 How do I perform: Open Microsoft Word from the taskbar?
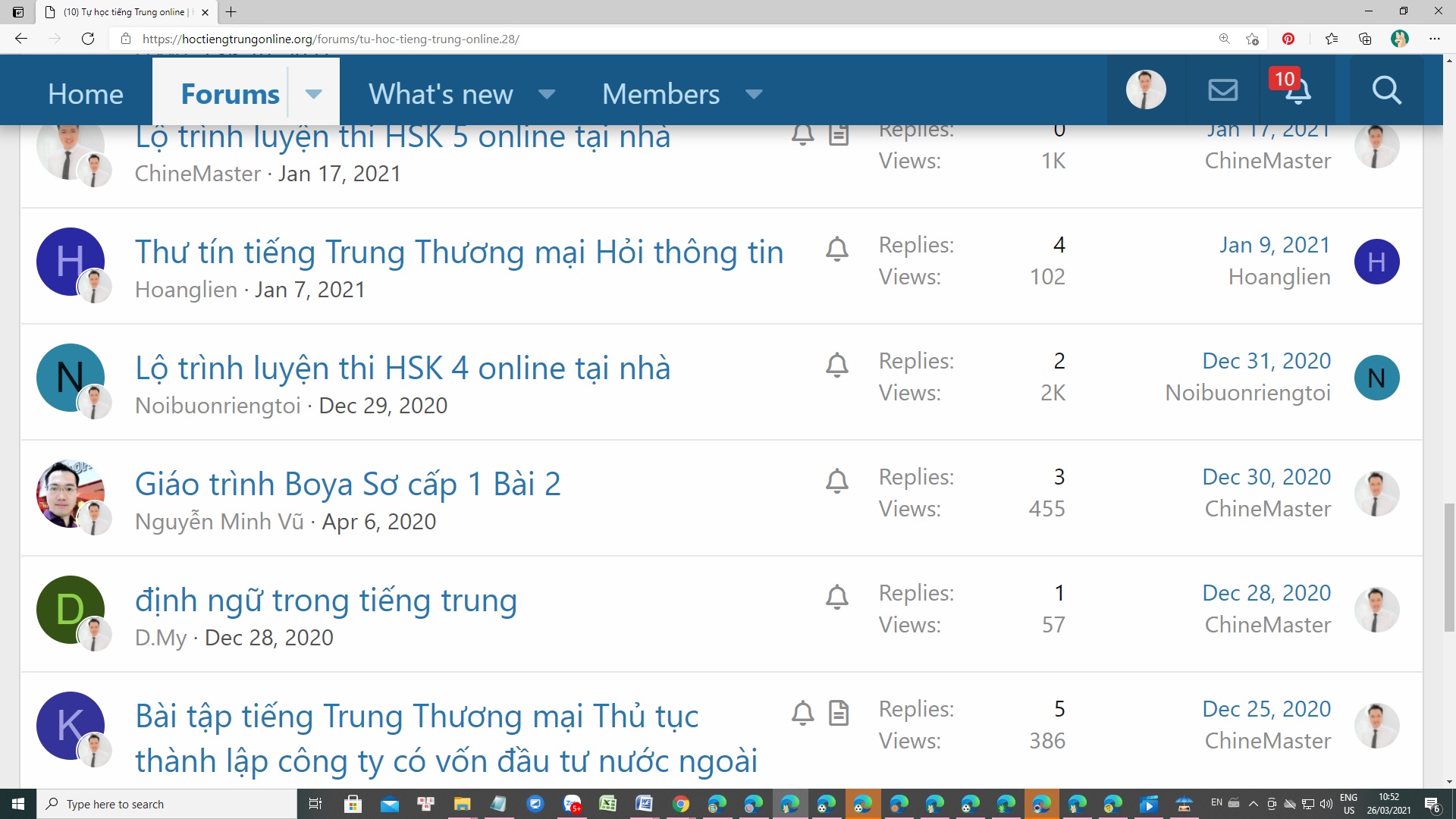tap(644, 804)
